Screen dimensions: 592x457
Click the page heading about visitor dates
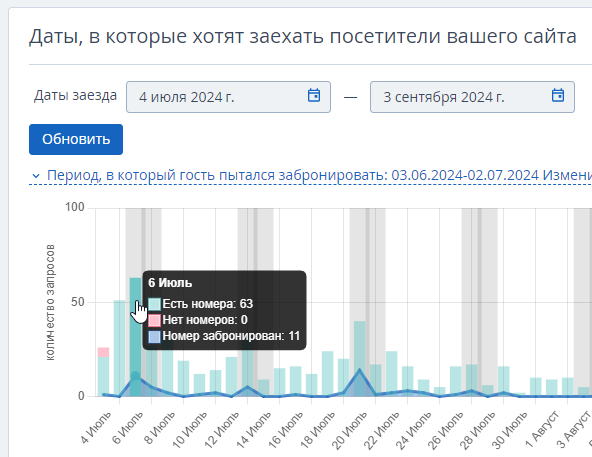pos(303,37)
